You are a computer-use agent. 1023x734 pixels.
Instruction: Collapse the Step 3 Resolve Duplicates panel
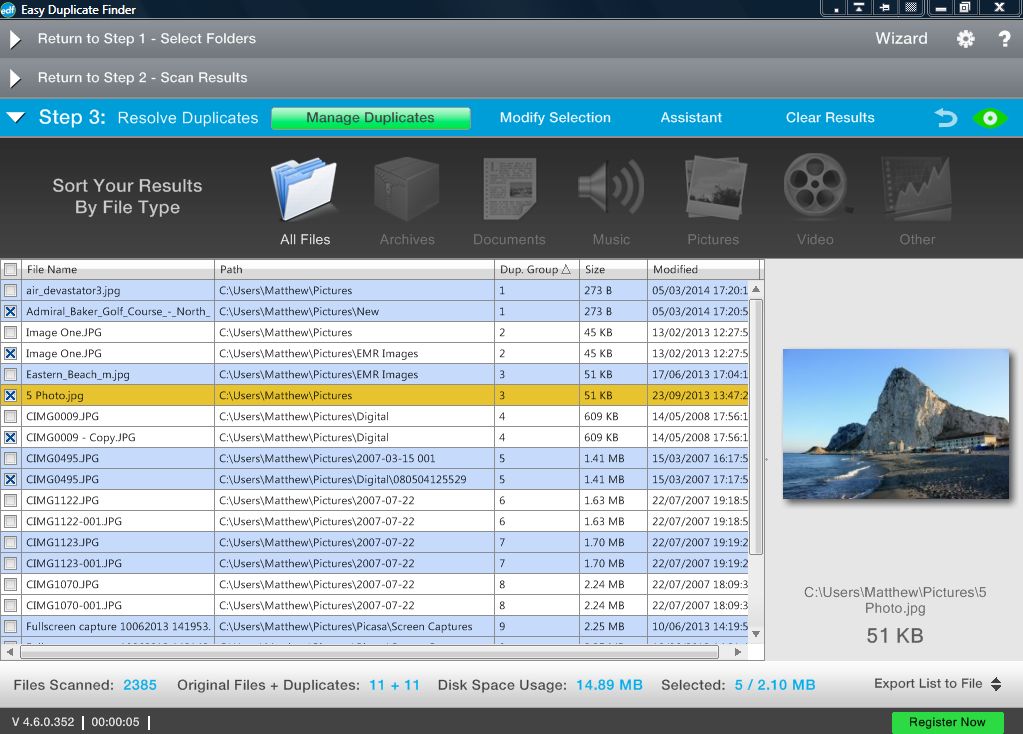[14, 117]
